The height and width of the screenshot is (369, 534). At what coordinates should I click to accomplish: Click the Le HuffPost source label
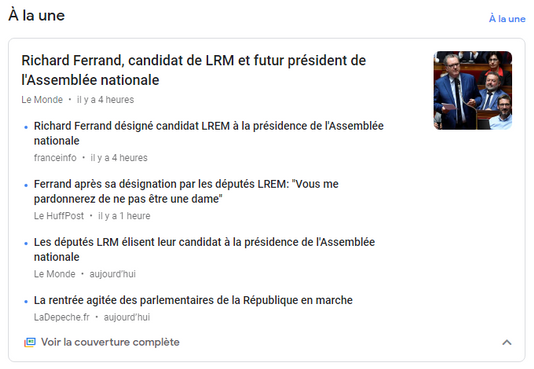[59, 216]
